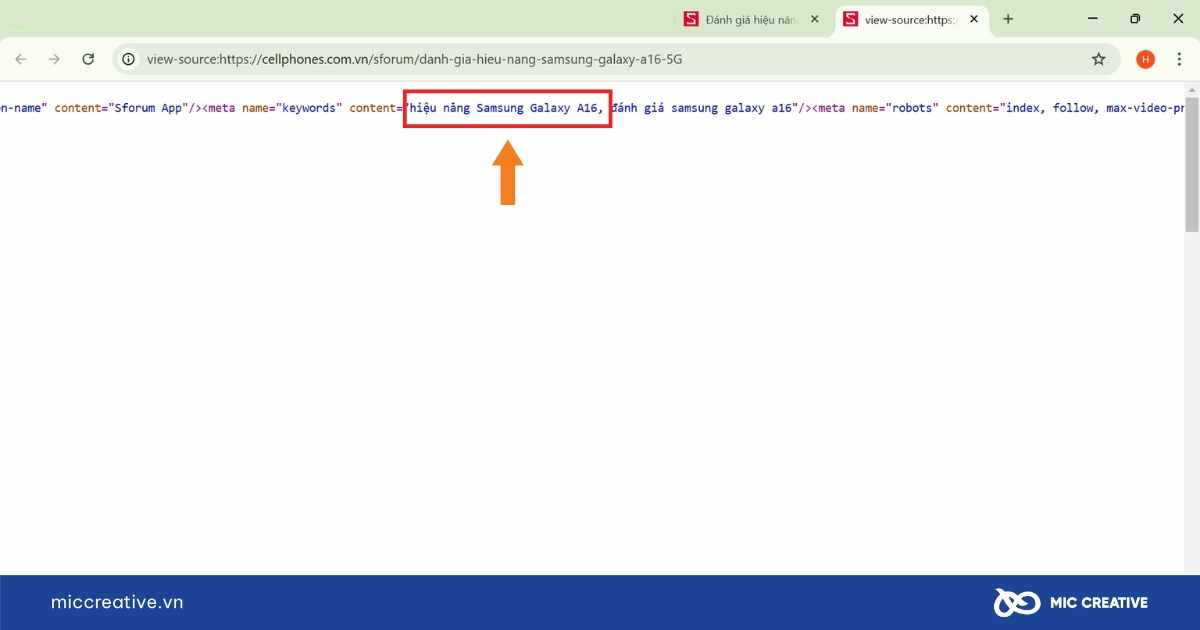Open site information icon in address bar
The width and height of the screenshot is (1200, 630).
tap(128, 59)
